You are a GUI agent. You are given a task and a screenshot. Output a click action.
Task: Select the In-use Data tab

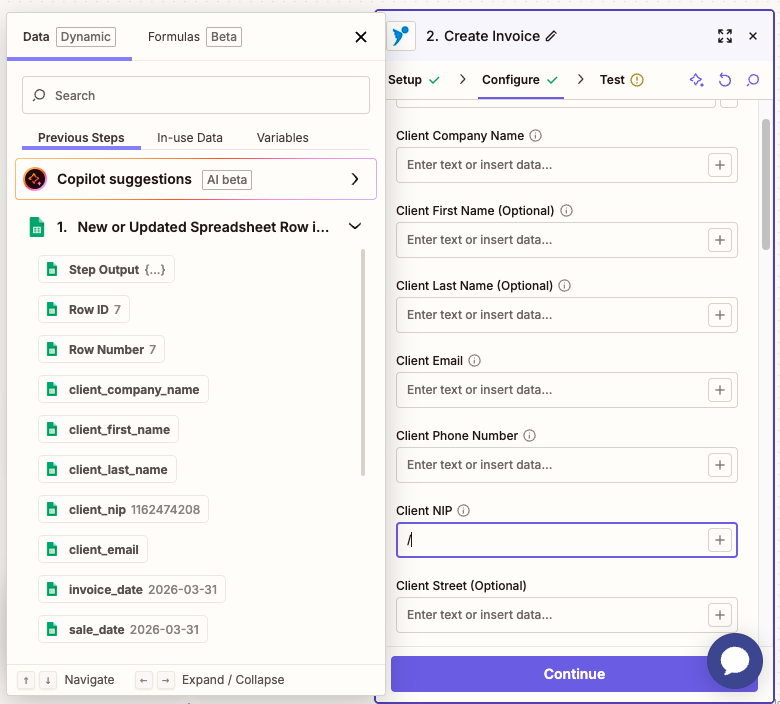click(x=190, y=138)
